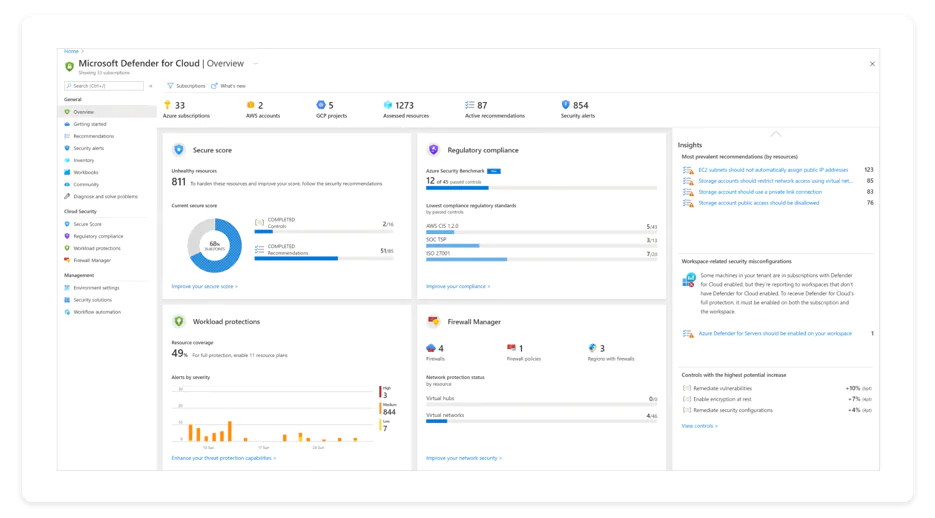The height and width of the screenshot is (518, 935).
Task: Click the Recommendations list icon in sidebar
Action: click(x=67, y=136)
